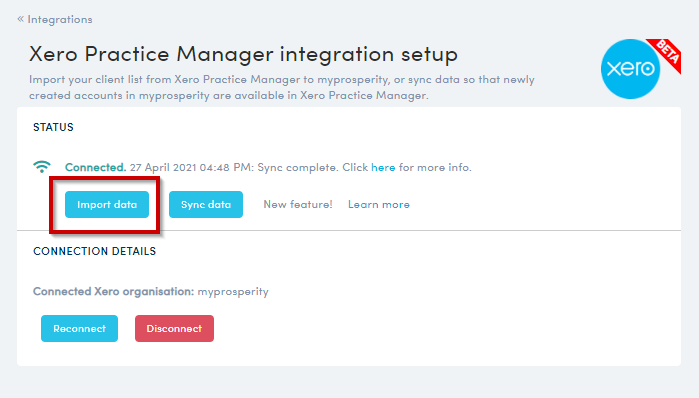Click the 'myprosperity' organisation value
The image size is (699, 398).
233,292
